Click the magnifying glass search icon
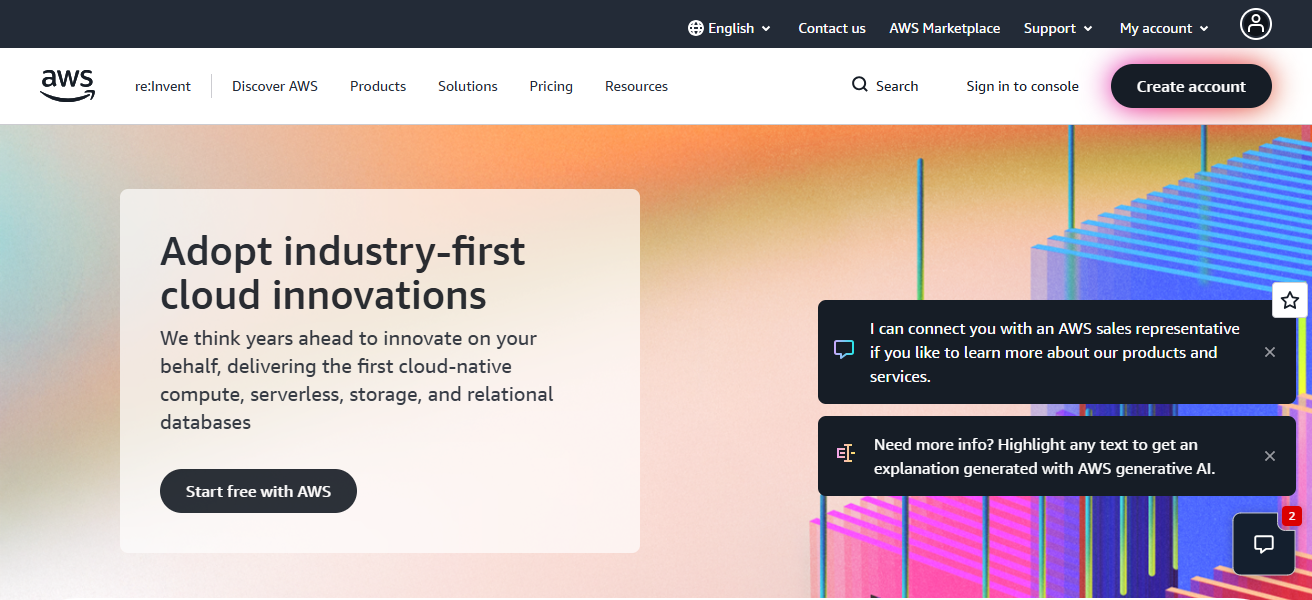The width and height of the screenshot is (1312, 600). pyautogui.click(x=860, y=85)
